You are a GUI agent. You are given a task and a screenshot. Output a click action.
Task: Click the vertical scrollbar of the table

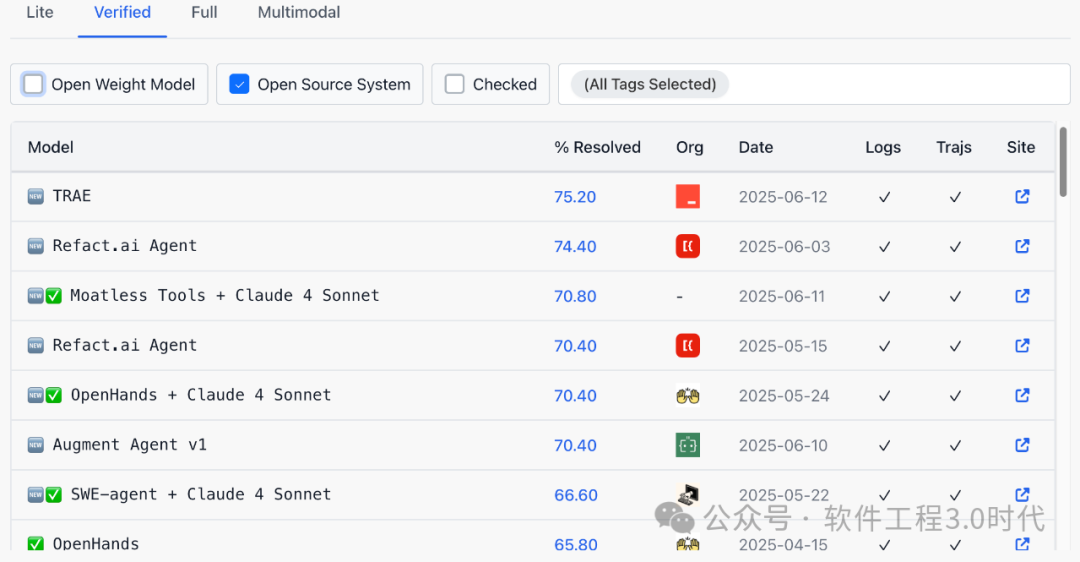pyautogui.click(x=1063, y=162)
